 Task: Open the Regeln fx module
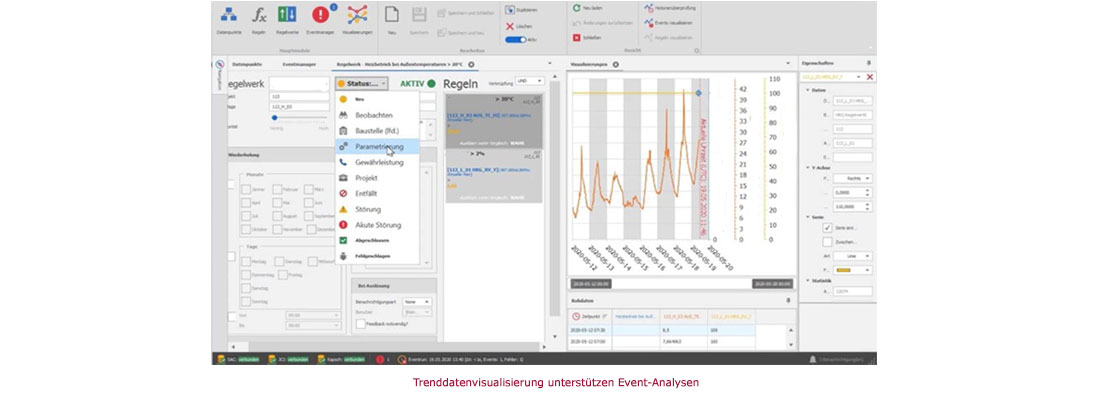coord(260,15)
